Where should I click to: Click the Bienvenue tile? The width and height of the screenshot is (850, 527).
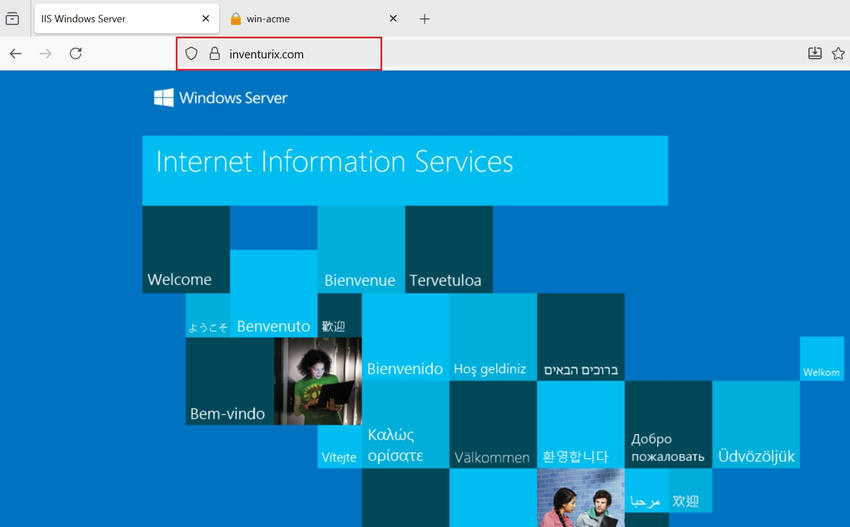(x=361, y=249)
